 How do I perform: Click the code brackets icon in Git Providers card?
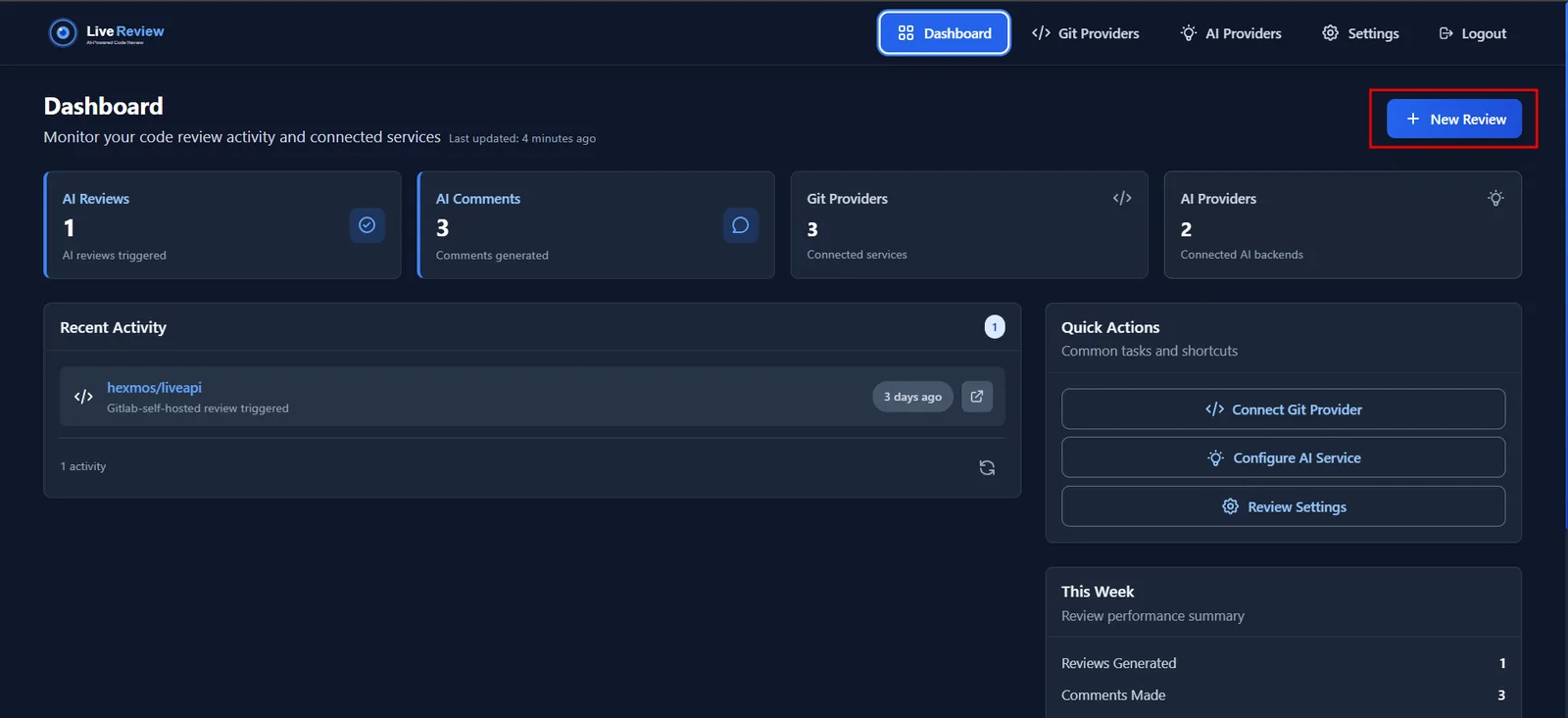pos(1122,198)
